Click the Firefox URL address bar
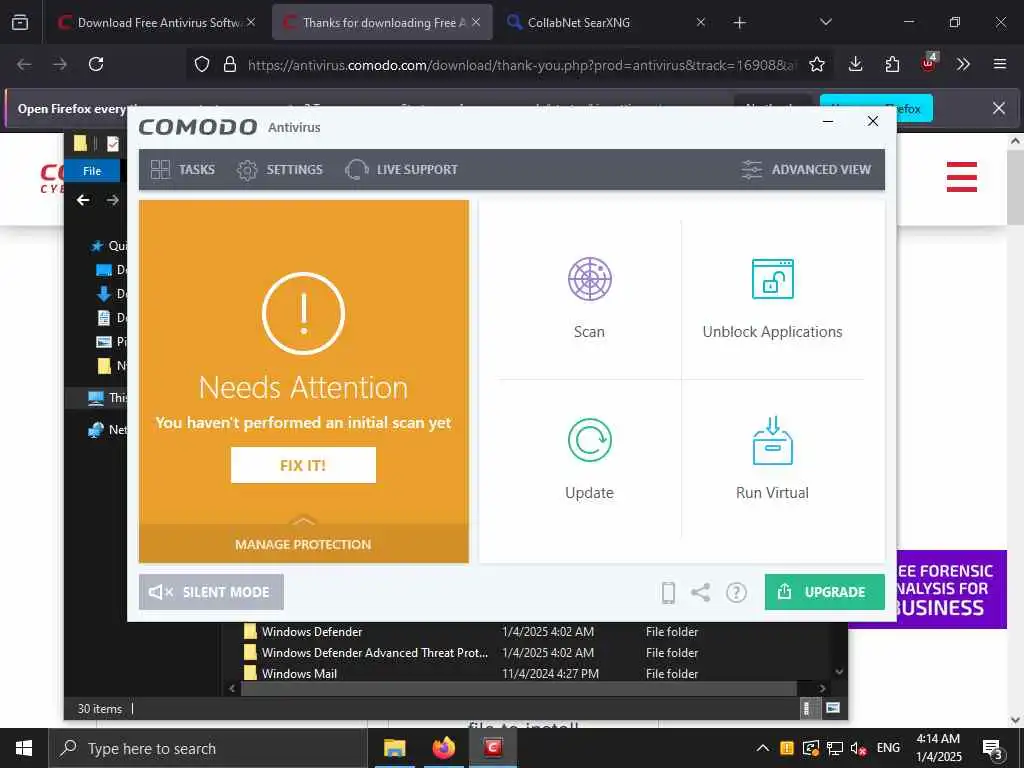 tap(521, 65)
